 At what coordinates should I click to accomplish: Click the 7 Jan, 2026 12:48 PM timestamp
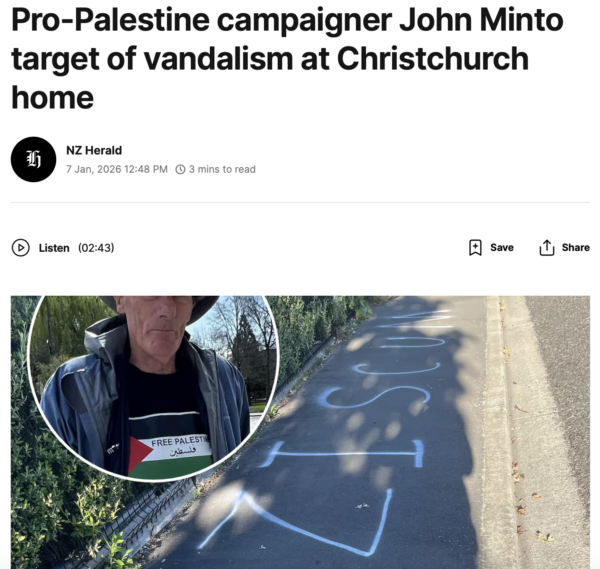point(117,169)
